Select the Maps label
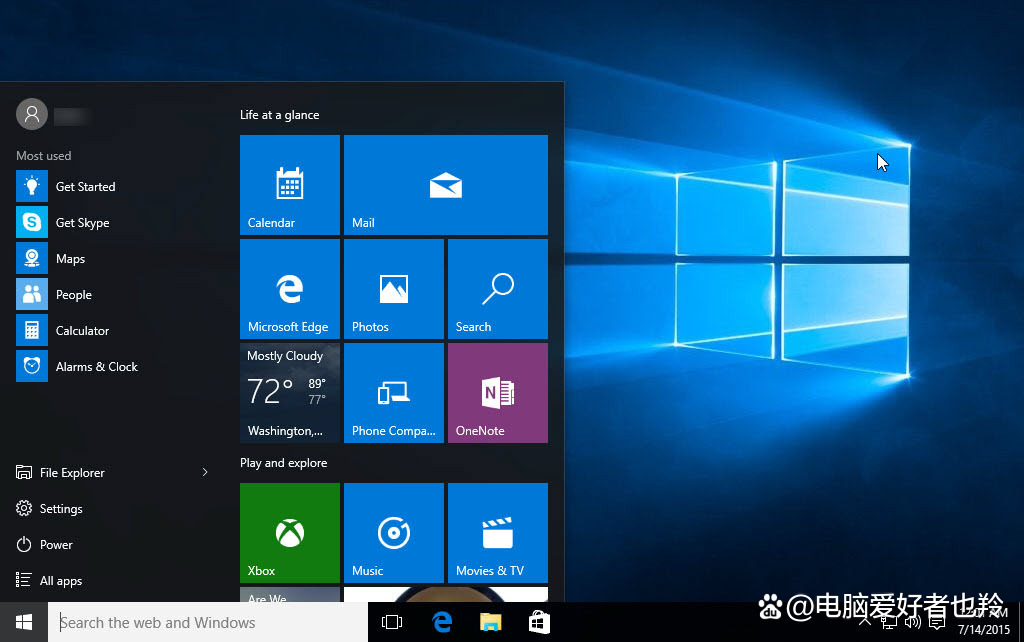1024x642 pixels. 71,259
